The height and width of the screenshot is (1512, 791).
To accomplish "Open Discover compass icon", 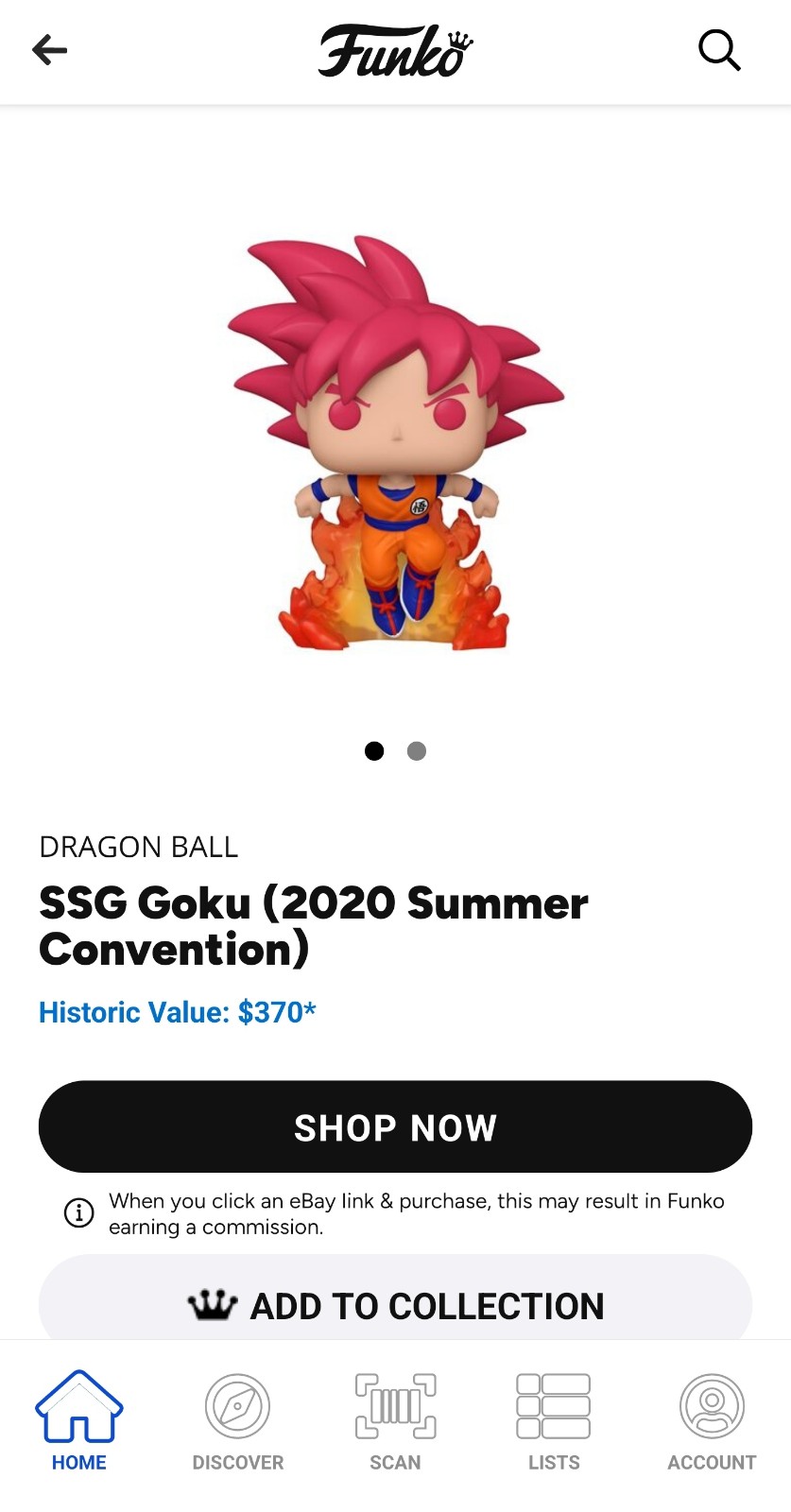I will 237,1406.
